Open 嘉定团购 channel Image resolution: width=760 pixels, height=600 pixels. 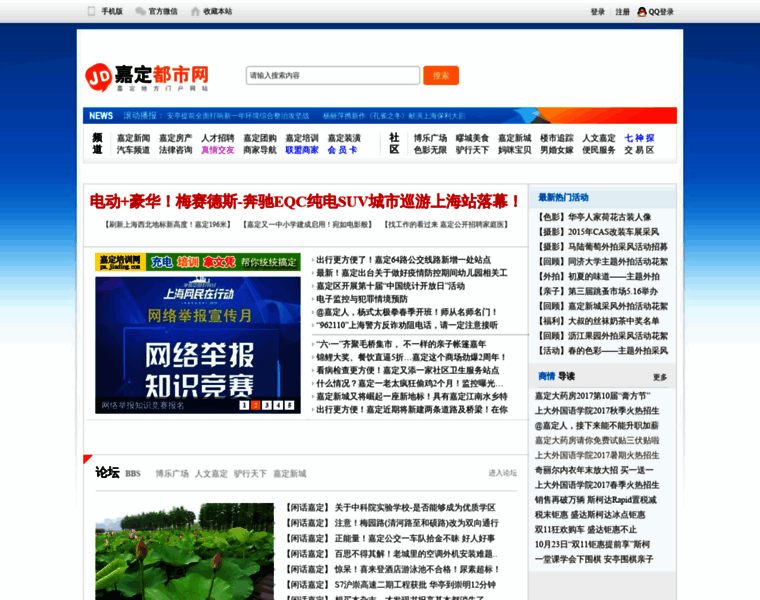(260, 138)
